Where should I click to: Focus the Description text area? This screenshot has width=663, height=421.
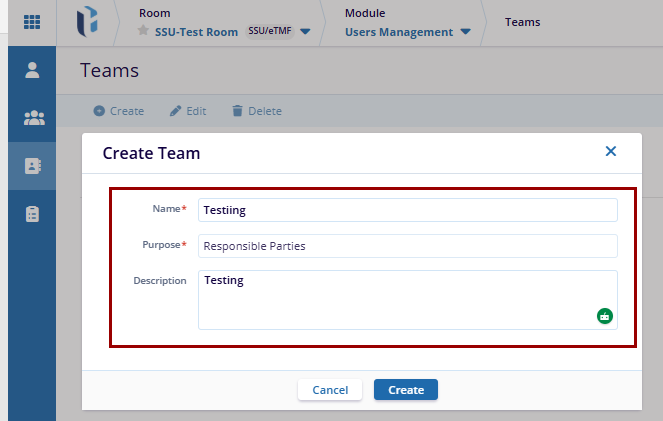coord(395,298)
